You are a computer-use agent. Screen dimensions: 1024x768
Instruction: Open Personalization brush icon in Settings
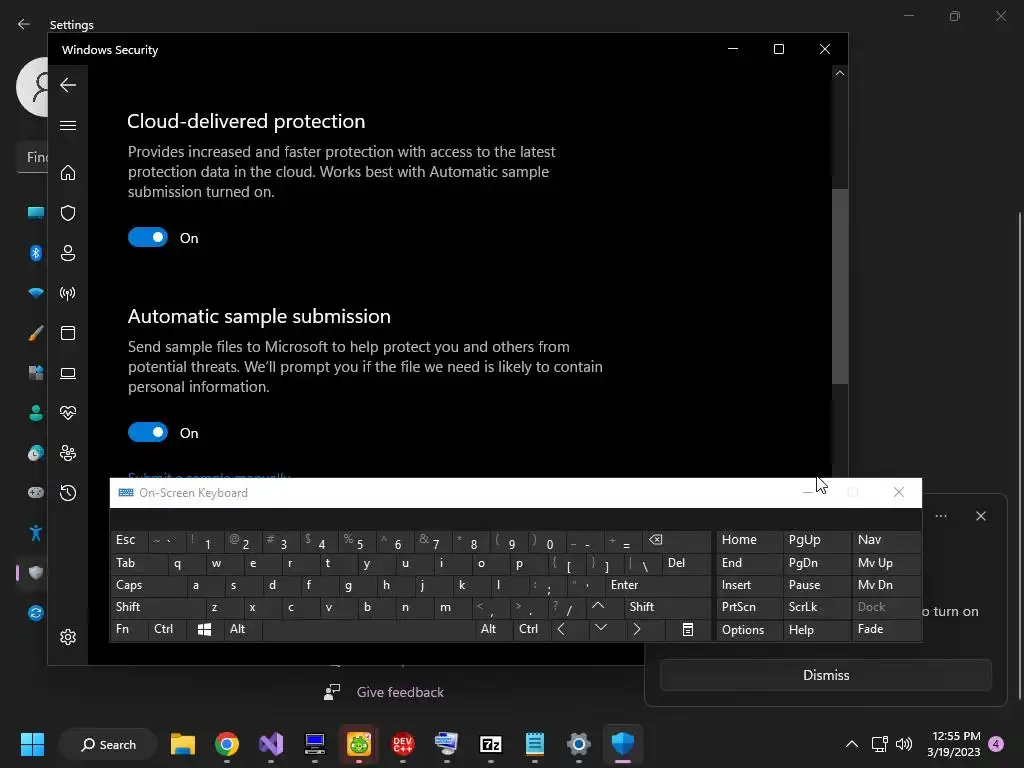click(36, 333)
